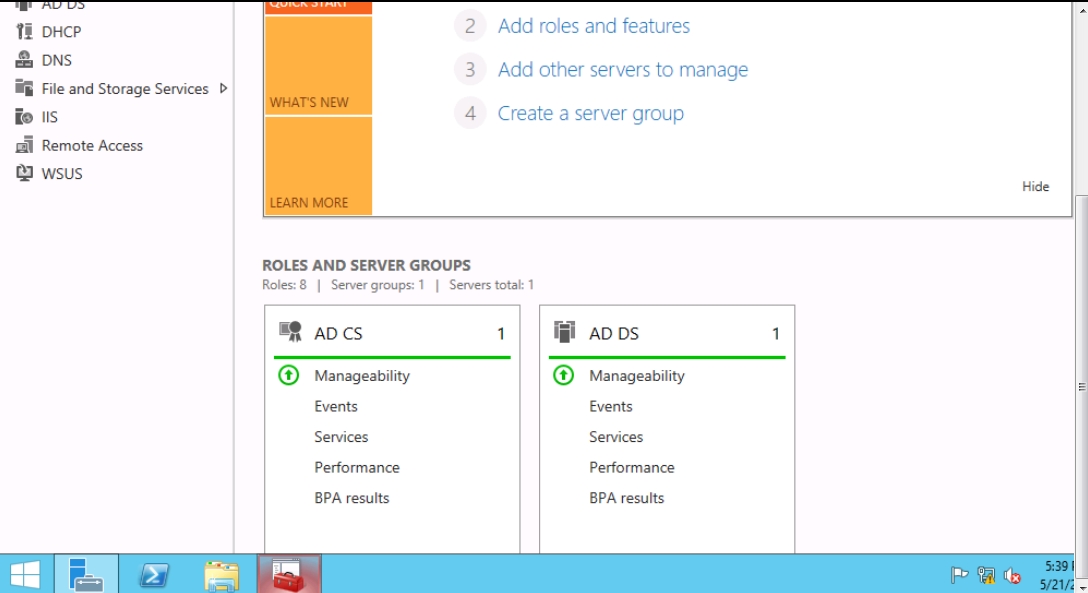Screen dimensions: 1088x593
Task: Open AD DS Events details
Action: coord(611,406)
